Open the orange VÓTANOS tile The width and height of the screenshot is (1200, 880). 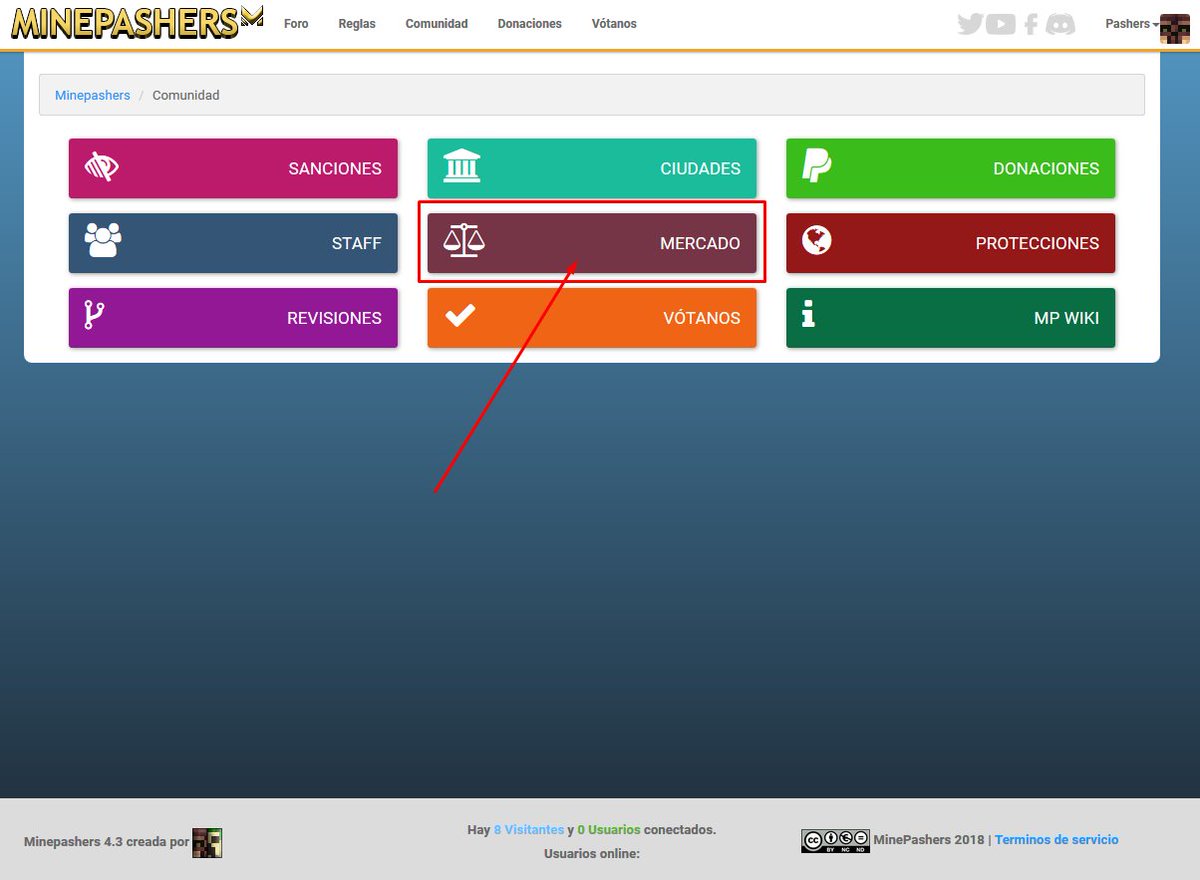(x=592, y=318)
